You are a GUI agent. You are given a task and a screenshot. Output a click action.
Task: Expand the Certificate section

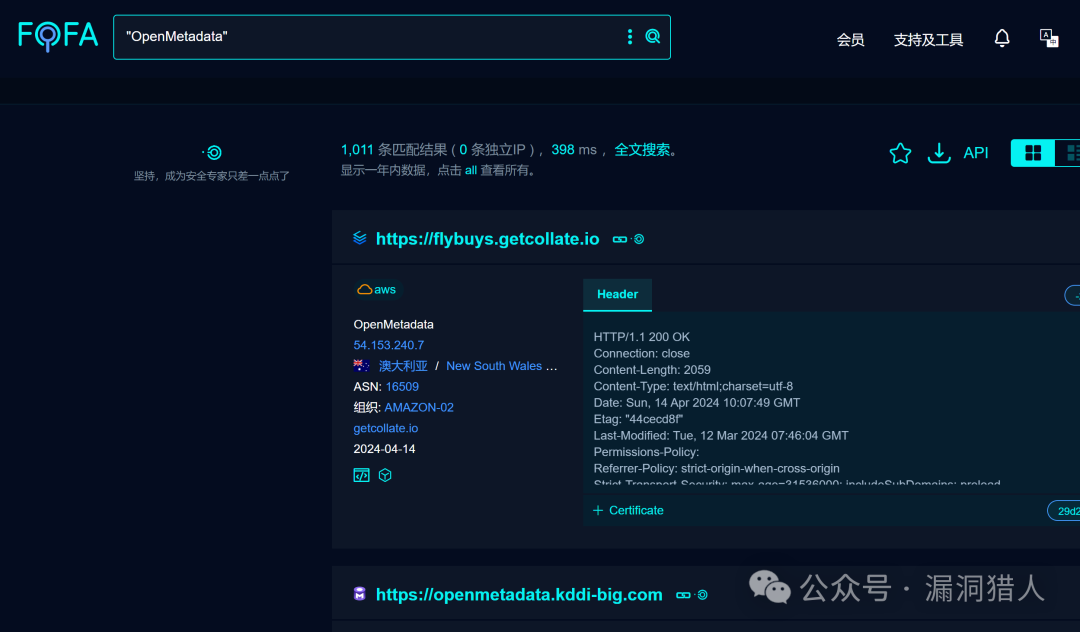[x=628, y=510]
